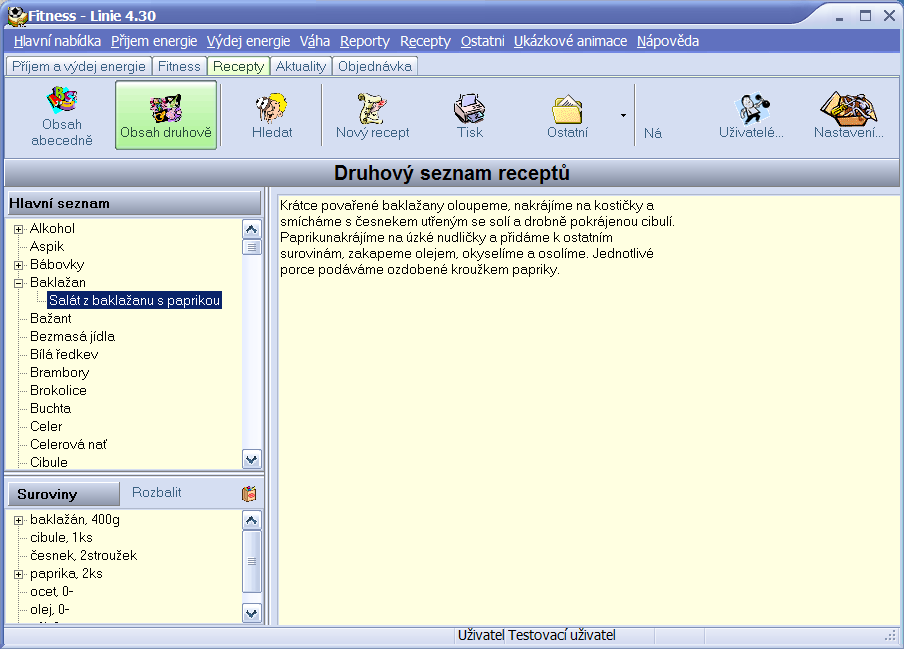Image resolution: width=904 pixels, height=649 pixels.
Task: Click the Rozbalit expand link
Action: [156, 492]
